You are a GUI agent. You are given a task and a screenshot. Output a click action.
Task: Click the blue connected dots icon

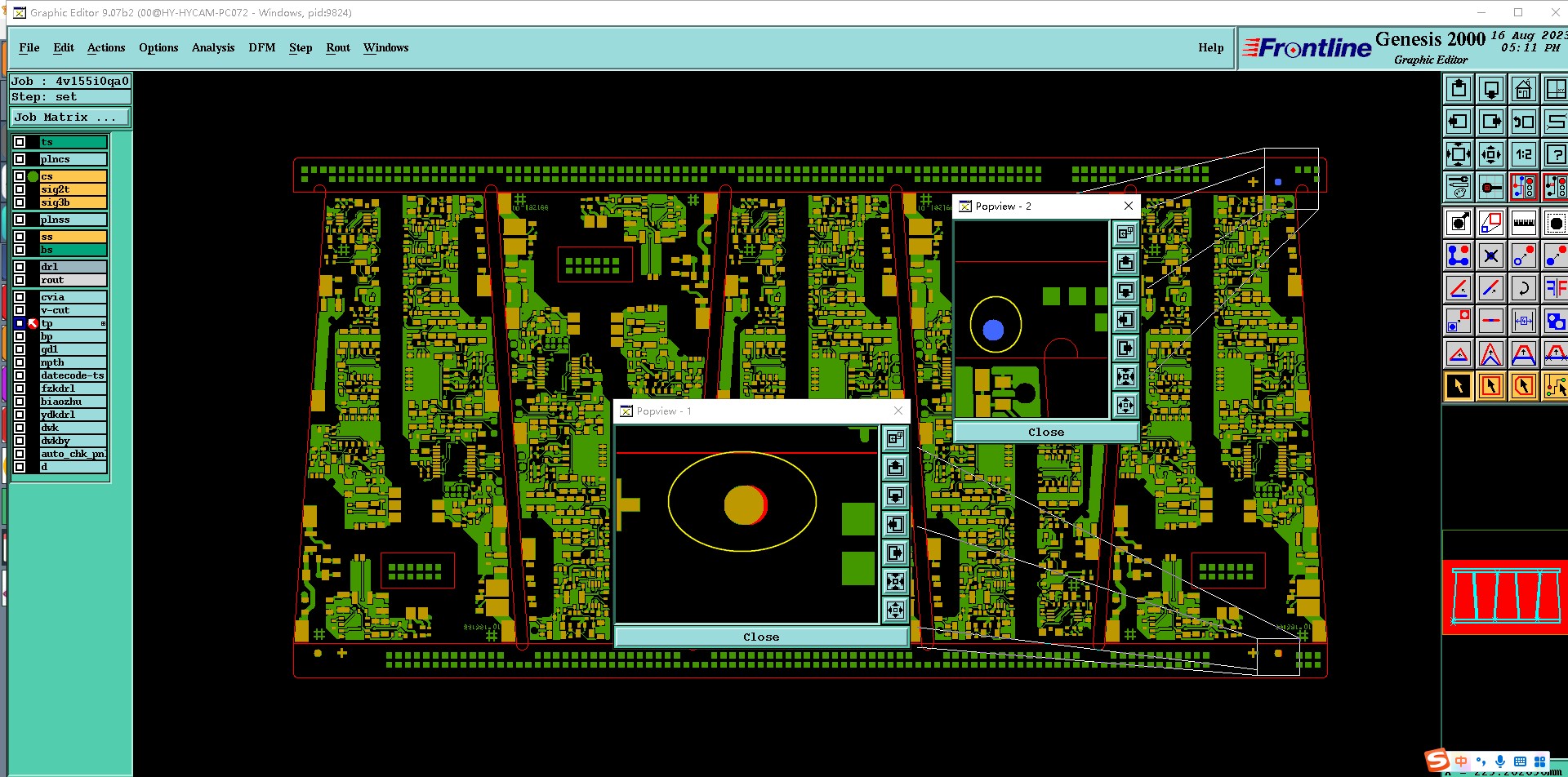pyautogui.click(x=1459, y=255)
